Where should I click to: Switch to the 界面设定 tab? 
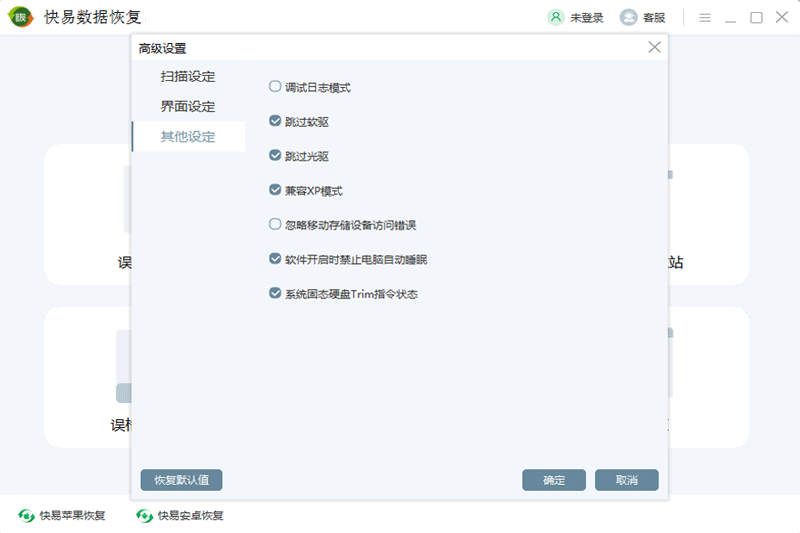[x=188, y=107]
